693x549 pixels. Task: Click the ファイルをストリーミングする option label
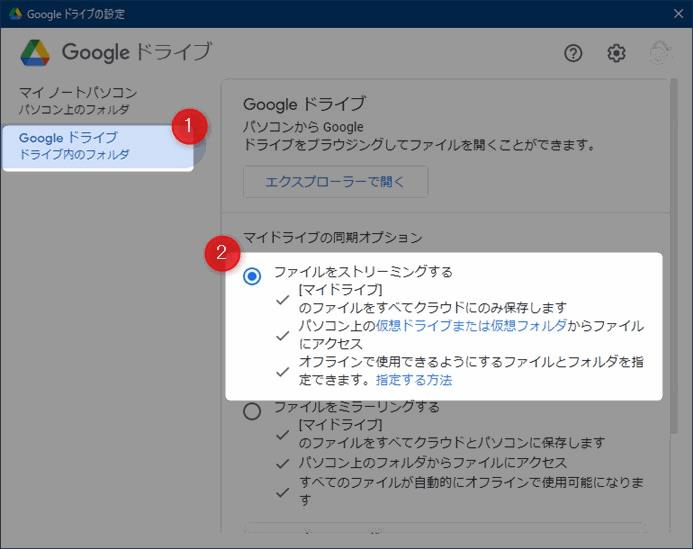(x=363, y=271)
